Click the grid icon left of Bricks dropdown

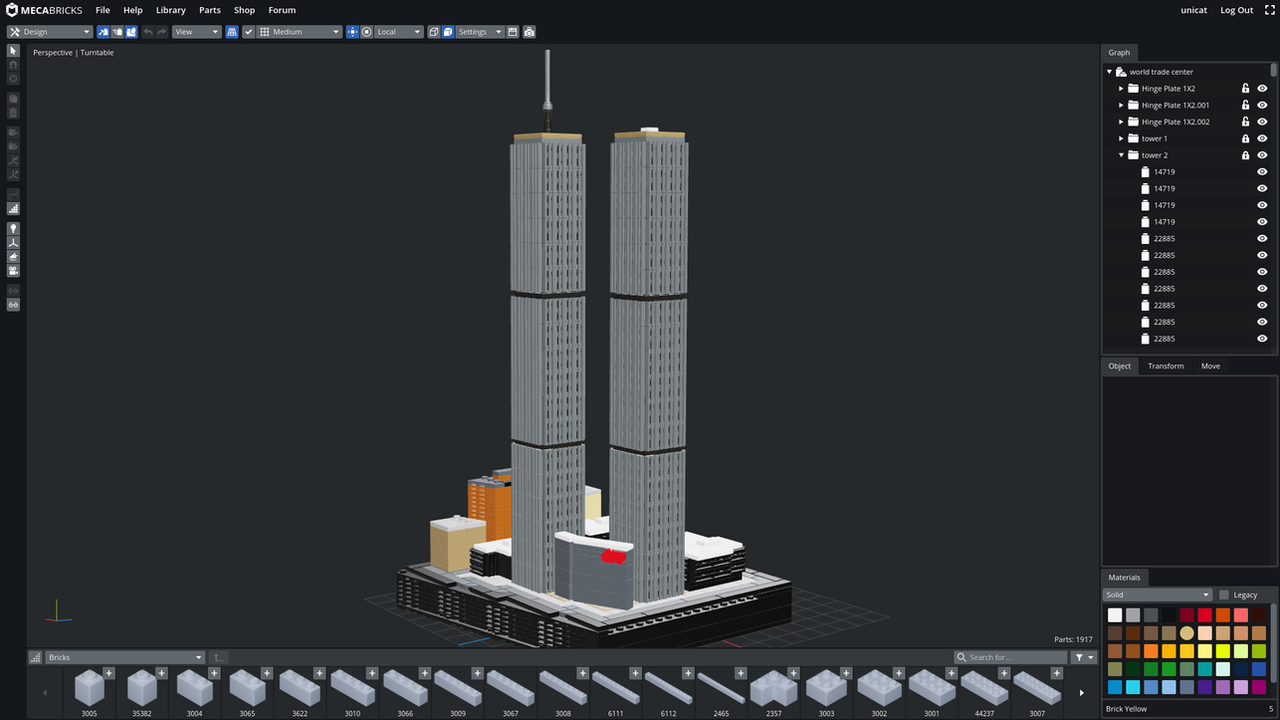pyautogui.click(x=36, y=657)
